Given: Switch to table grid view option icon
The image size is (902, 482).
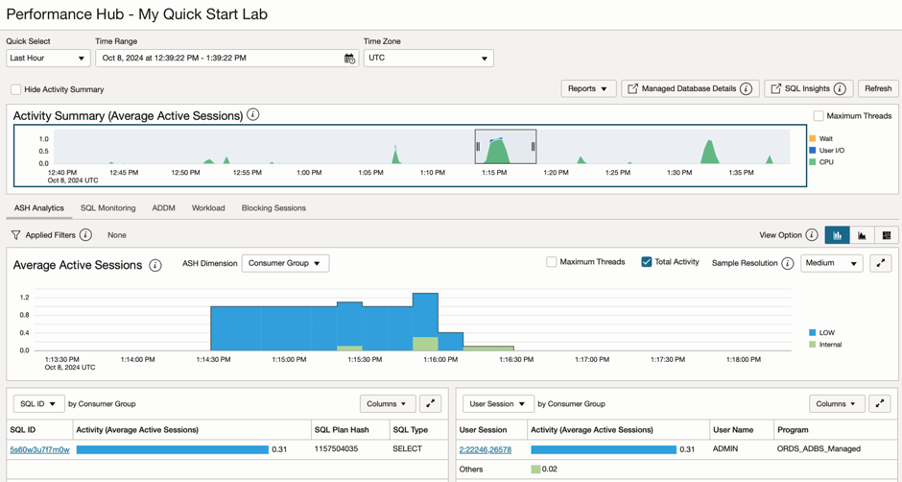Looking at the screenshot, I should point(885,235).
